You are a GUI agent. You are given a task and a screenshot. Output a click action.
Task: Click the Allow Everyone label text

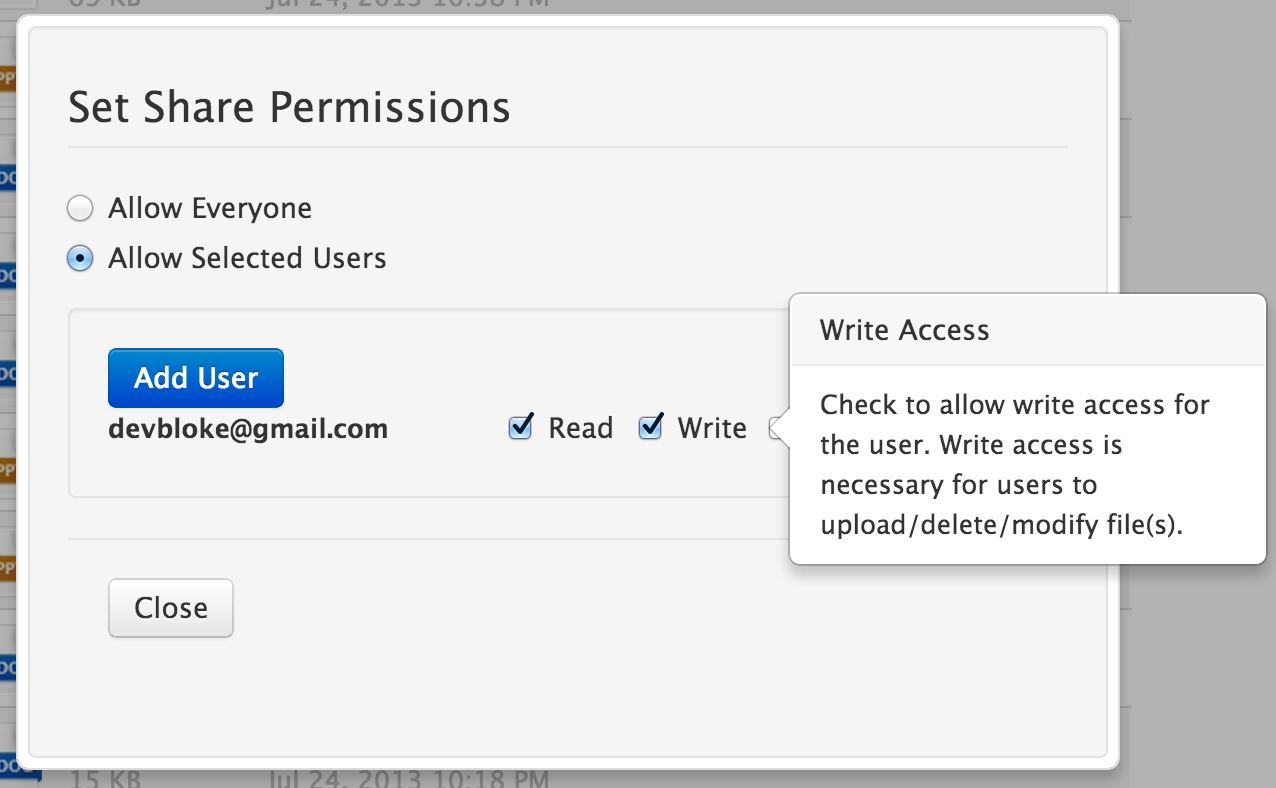[x=210, y=208]
